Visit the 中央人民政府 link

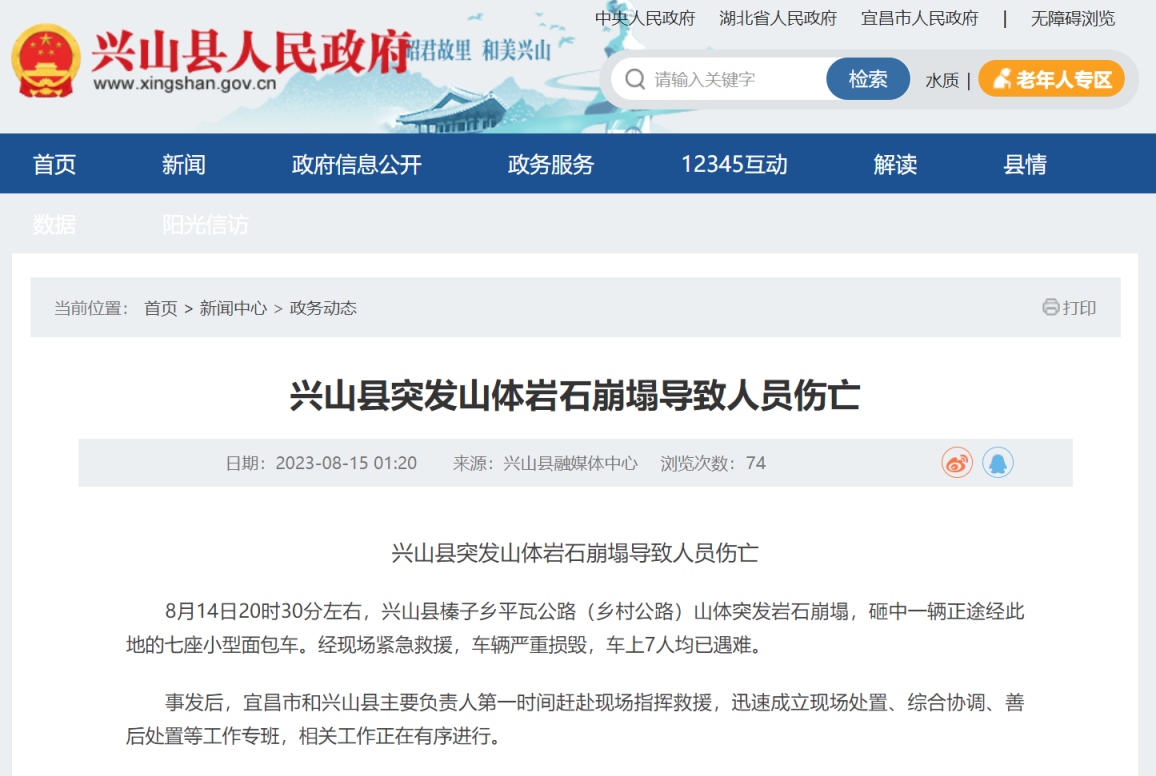tap(645, 18)
